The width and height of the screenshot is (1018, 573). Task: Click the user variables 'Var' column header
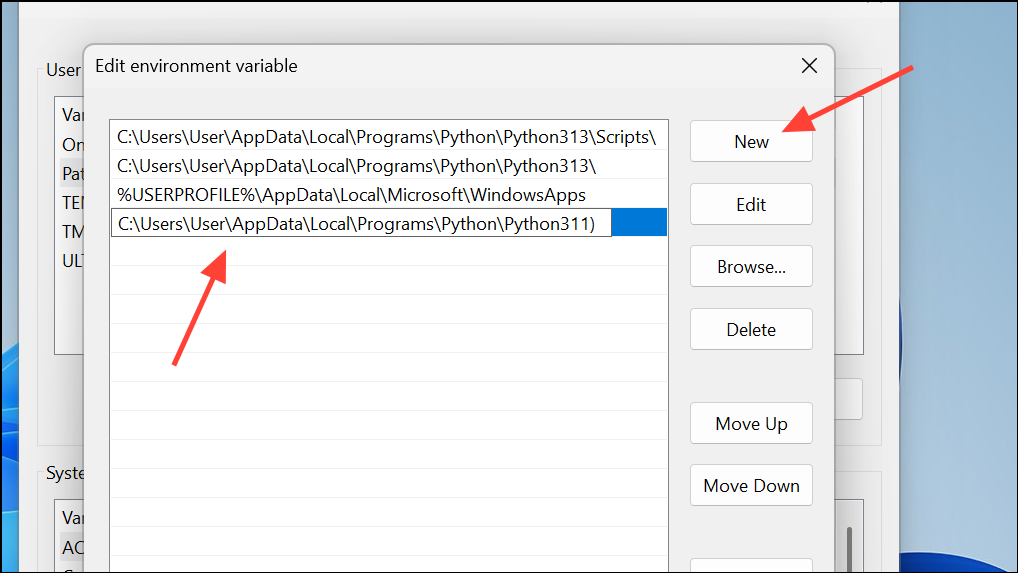point(72,115)
